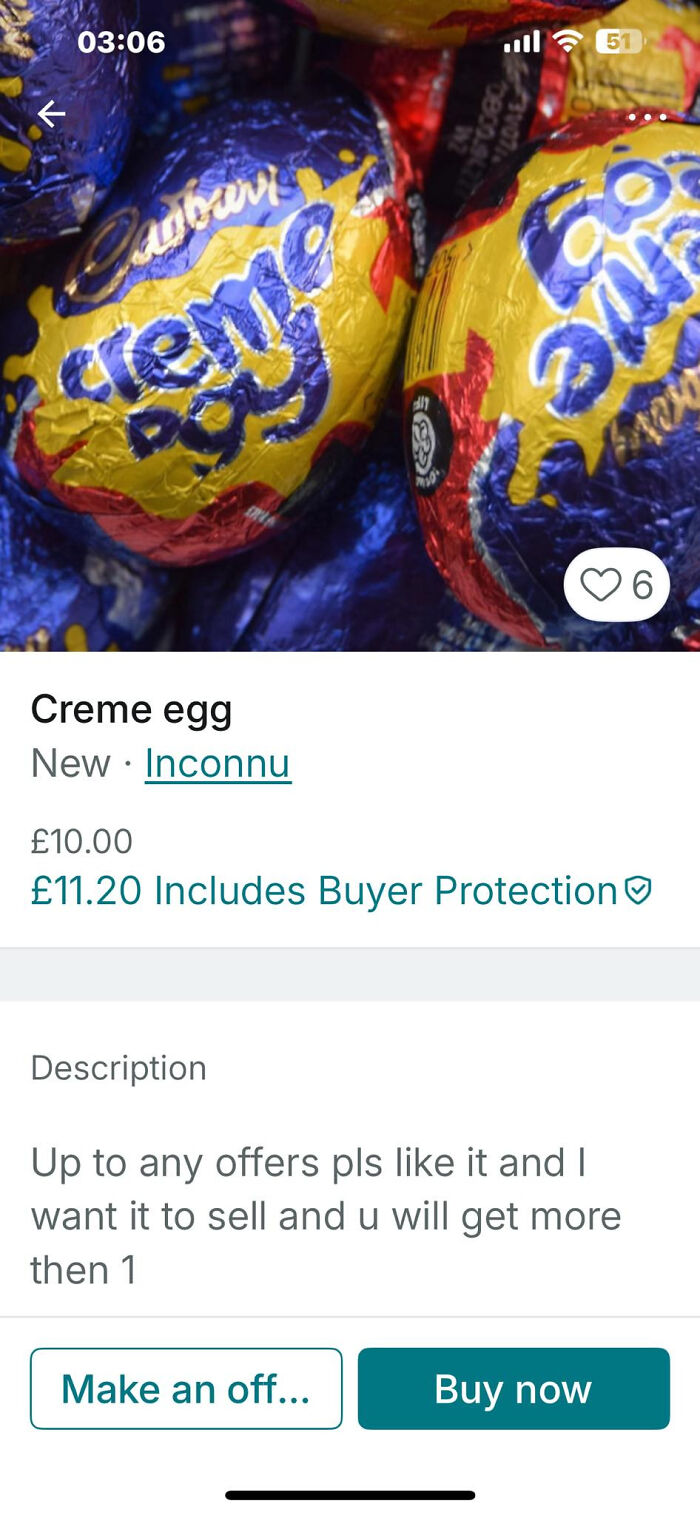The height and width of the screenshot is (1515, 700).
Task: Tap the home indicator bar at the bottom
Action: [350, 1495]
